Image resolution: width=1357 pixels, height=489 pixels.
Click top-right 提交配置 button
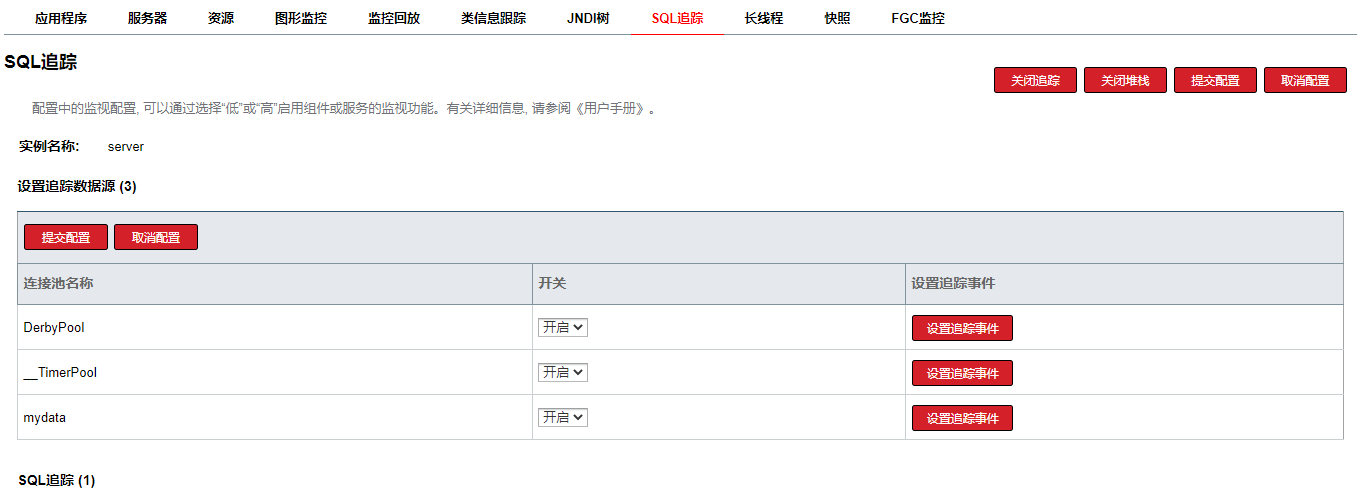pyautogui.click(x=1215, y=81)
